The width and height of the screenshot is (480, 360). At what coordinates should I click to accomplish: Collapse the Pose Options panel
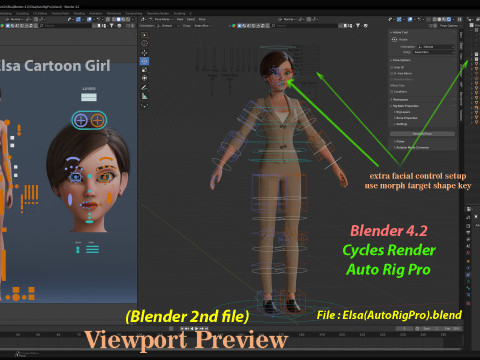click(x=401, y=60)
